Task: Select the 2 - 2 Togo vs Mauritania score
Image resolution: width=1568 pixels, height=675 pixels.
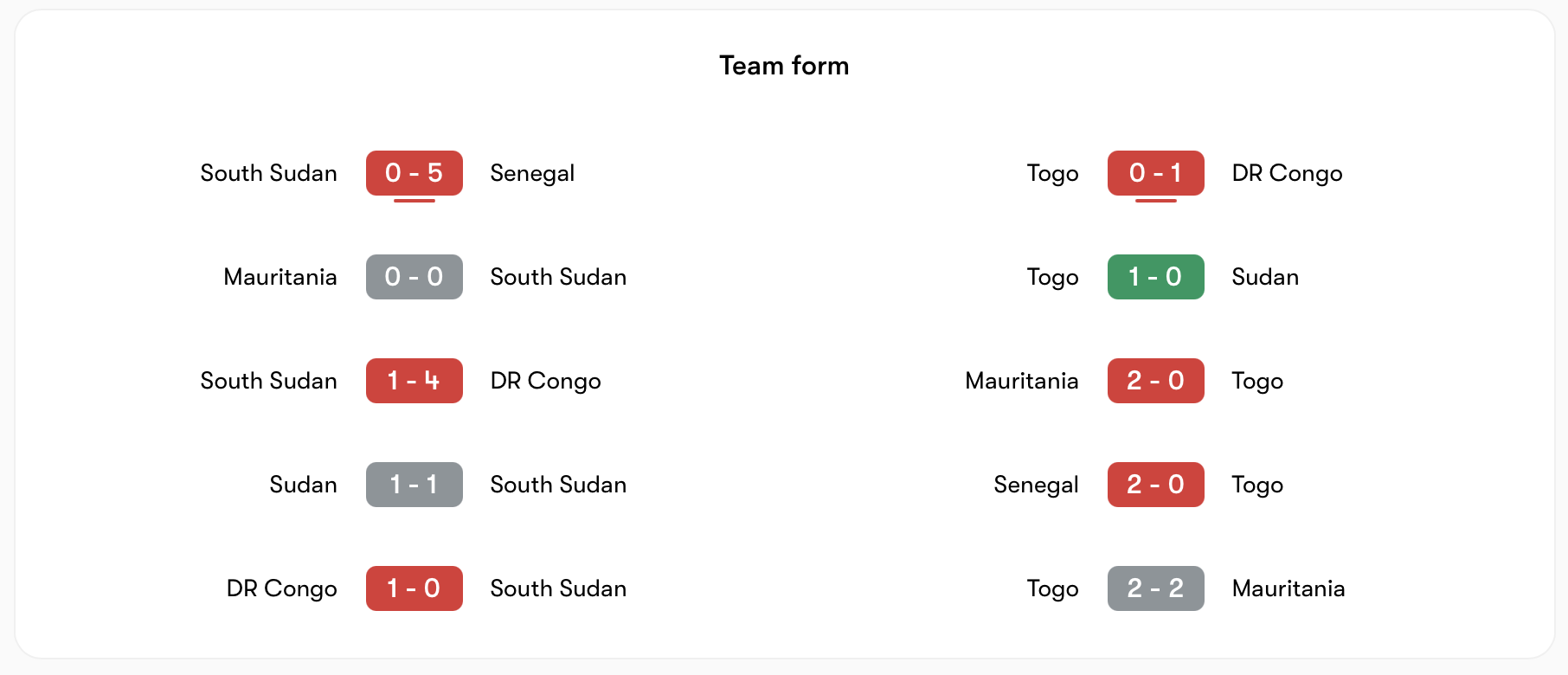Action: [1155, 588]
